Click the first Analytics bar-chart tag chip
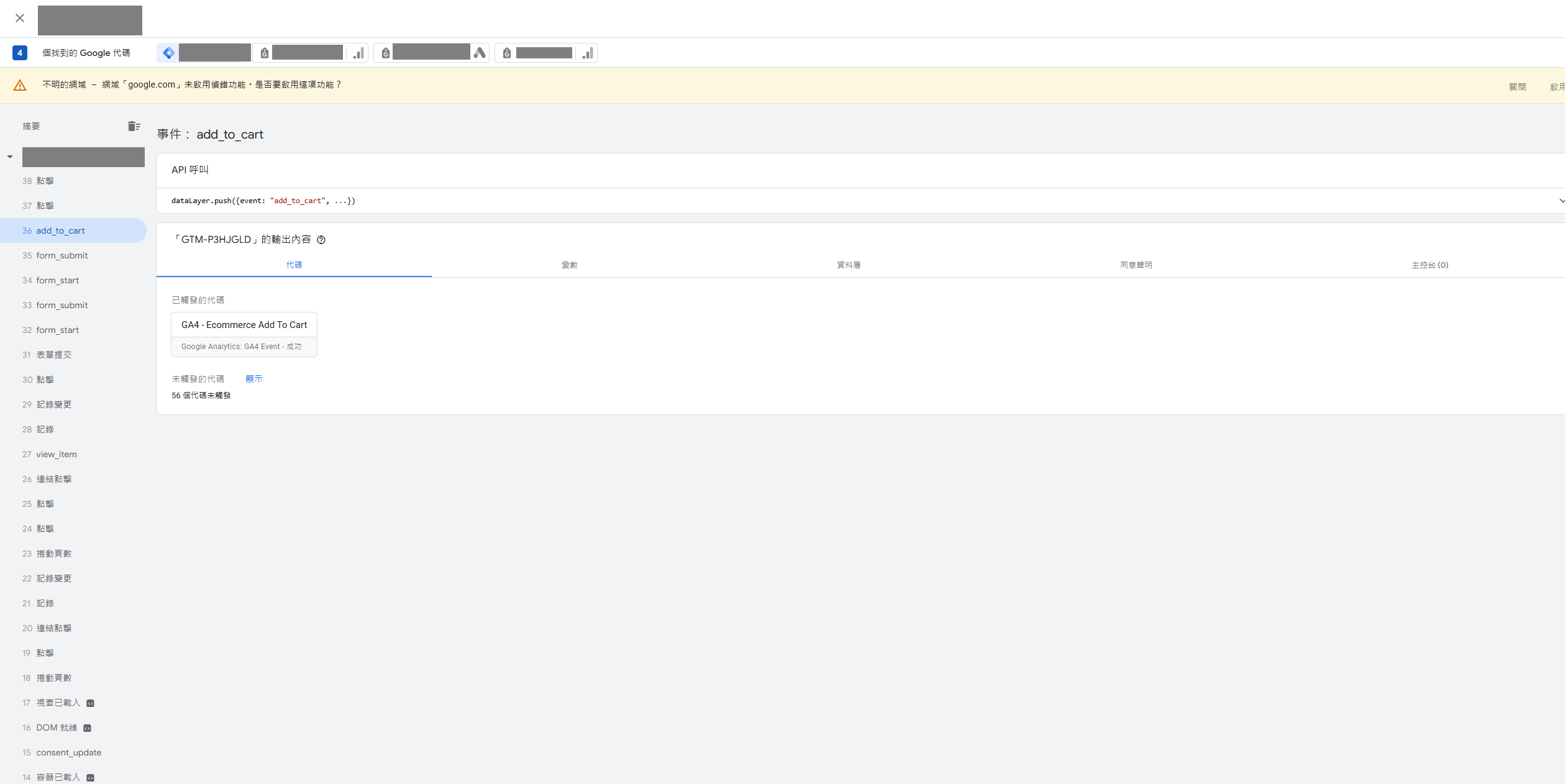 pyautogui.click(x=358, y=53)
